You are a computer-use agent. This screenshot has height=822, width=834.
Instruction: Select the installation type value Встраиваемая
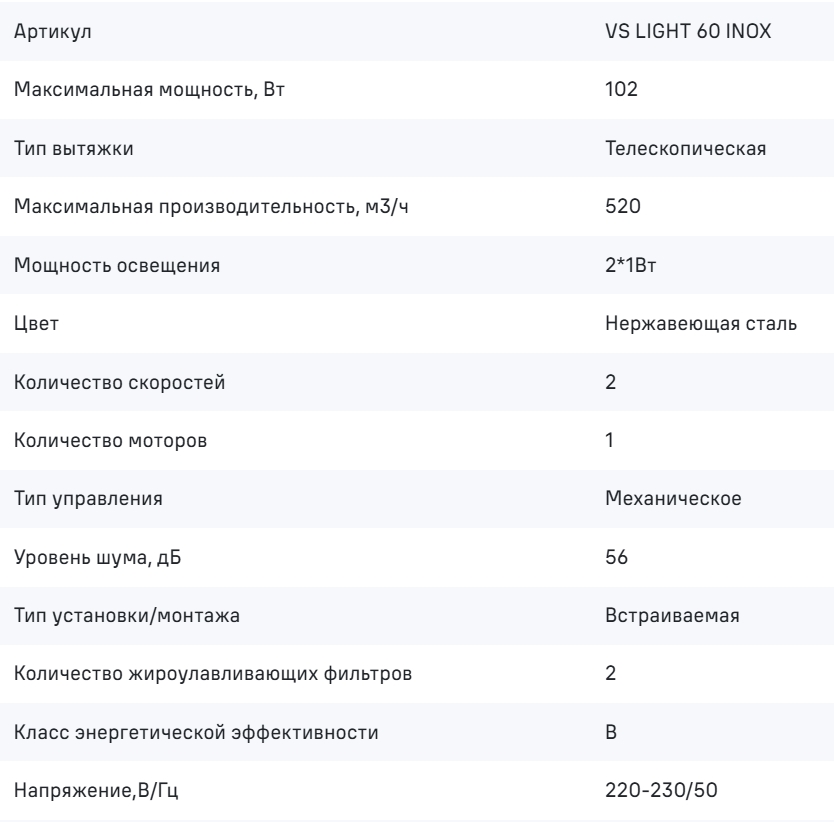pos(672,616)
